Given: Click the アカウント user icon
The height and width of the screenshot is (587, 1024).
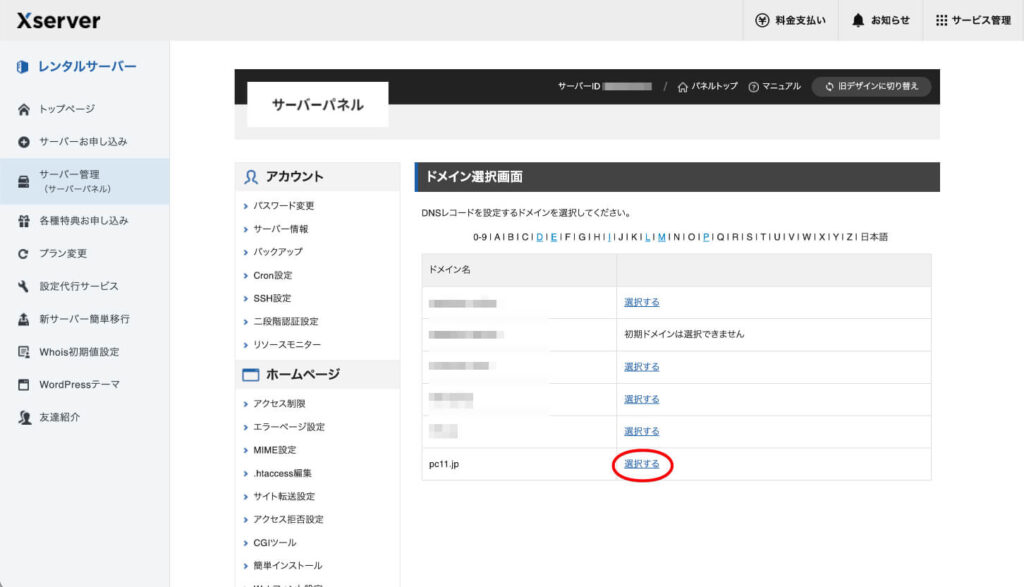Looking at the screenshot, I should (251, 177).
